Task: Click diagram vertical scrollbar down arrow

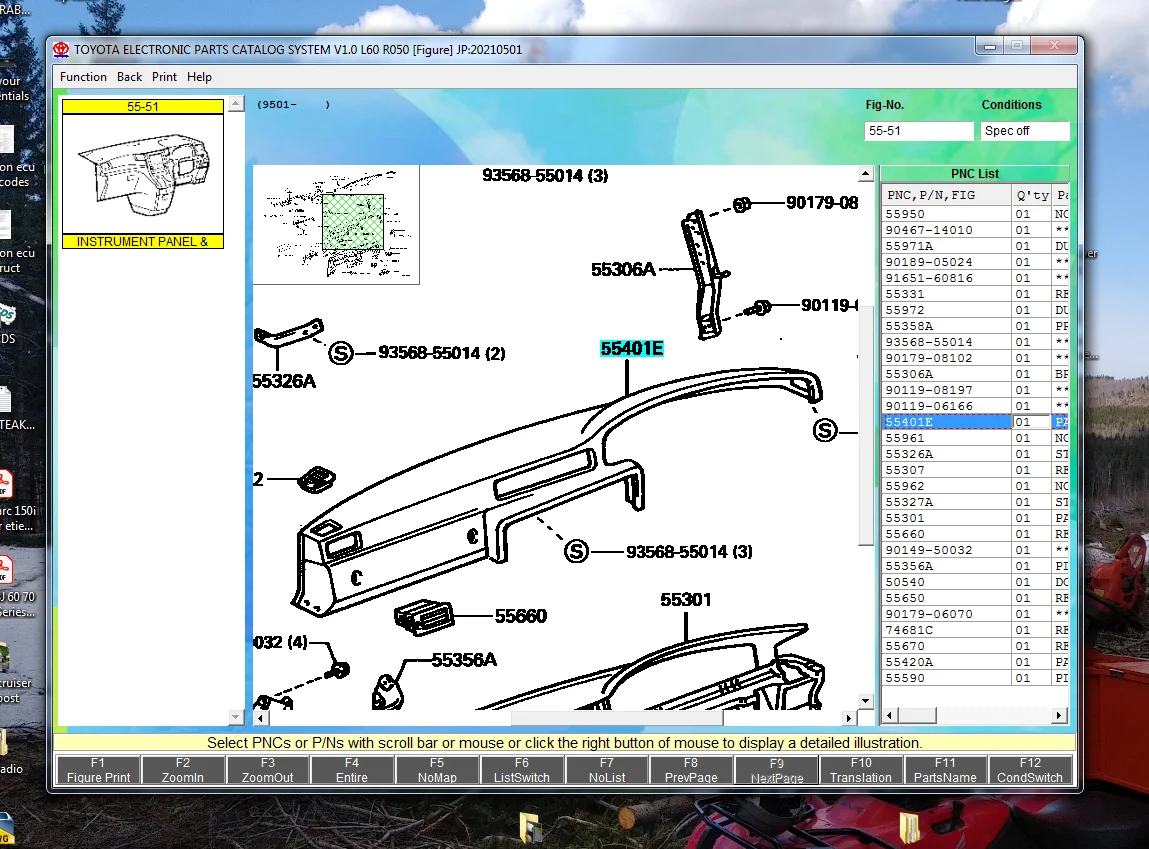Action: point(866,701)
